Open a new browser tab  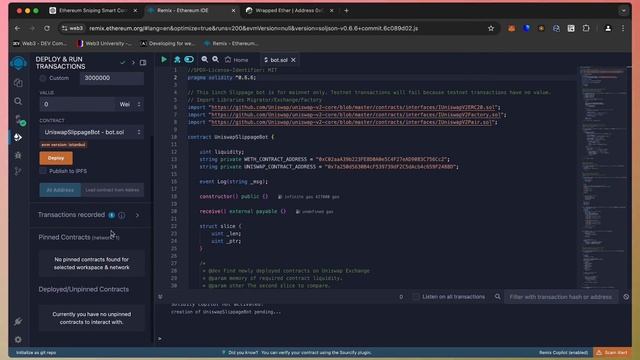click(x=346, y=11)
